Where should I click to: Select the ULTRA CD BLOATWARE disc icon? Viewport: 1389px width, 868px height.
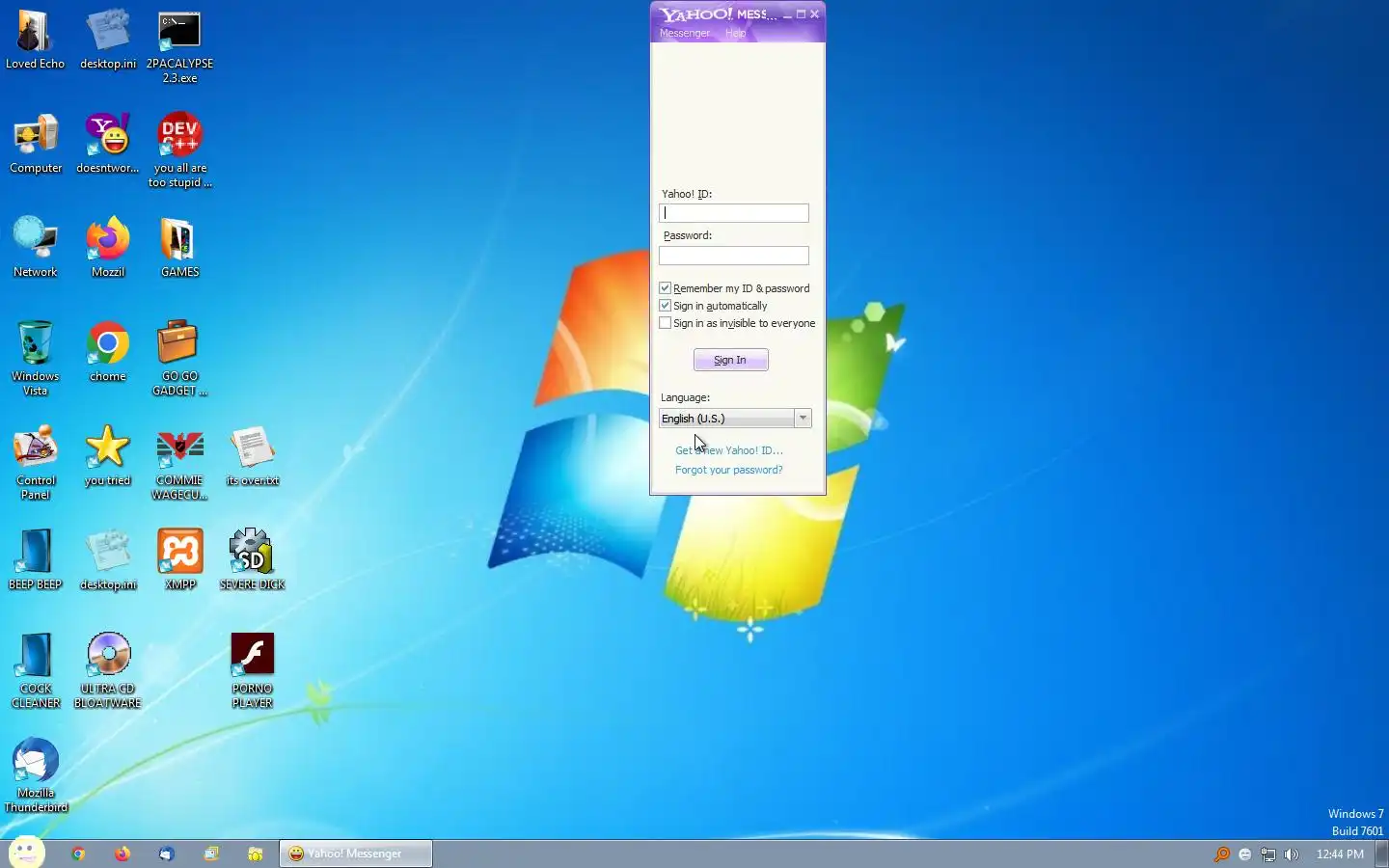(107, 671)
